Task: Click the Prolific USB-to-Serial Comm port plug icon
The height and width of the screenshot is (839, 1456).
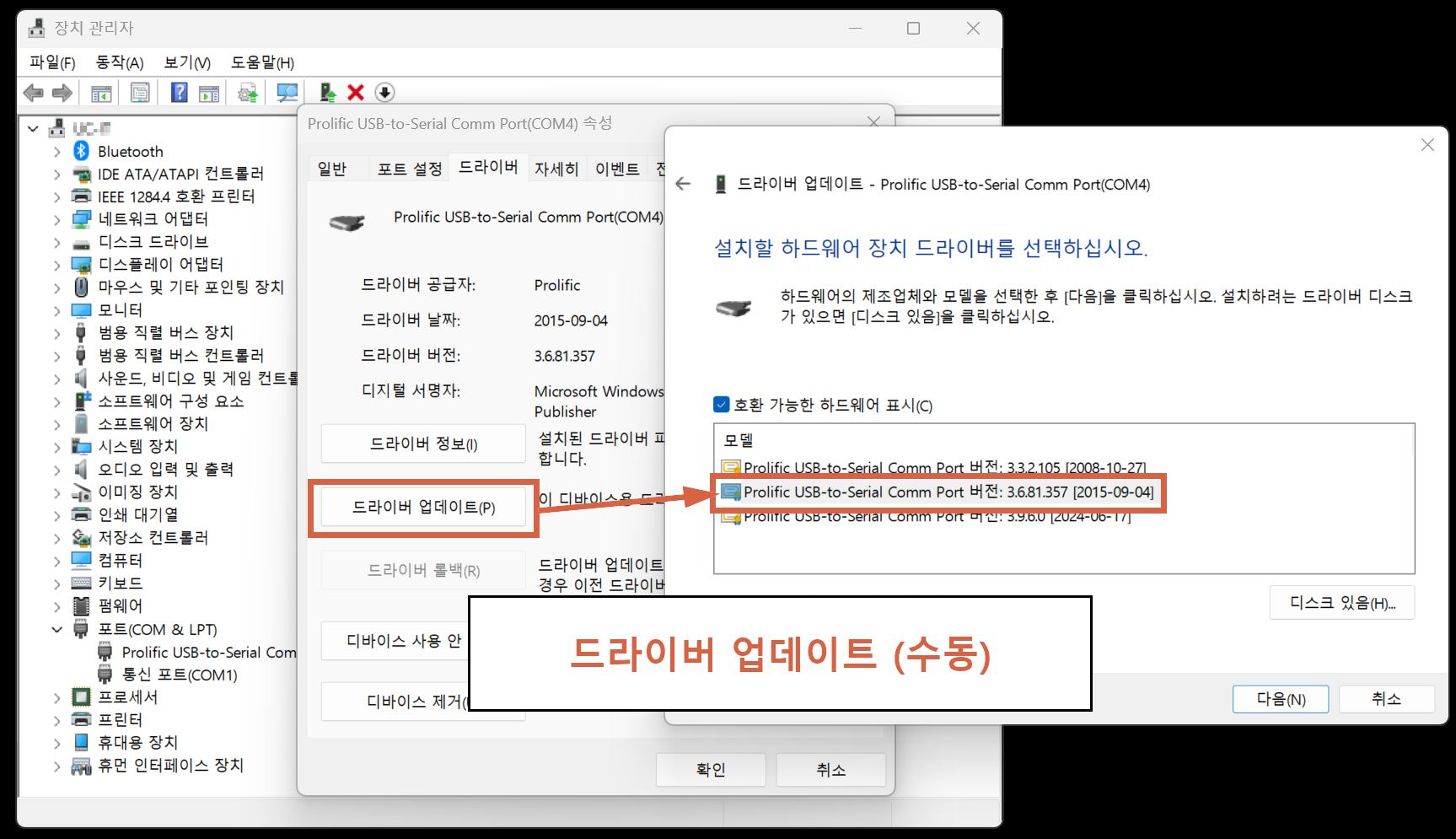Action: pyautogui.click(x=105, y=651)
